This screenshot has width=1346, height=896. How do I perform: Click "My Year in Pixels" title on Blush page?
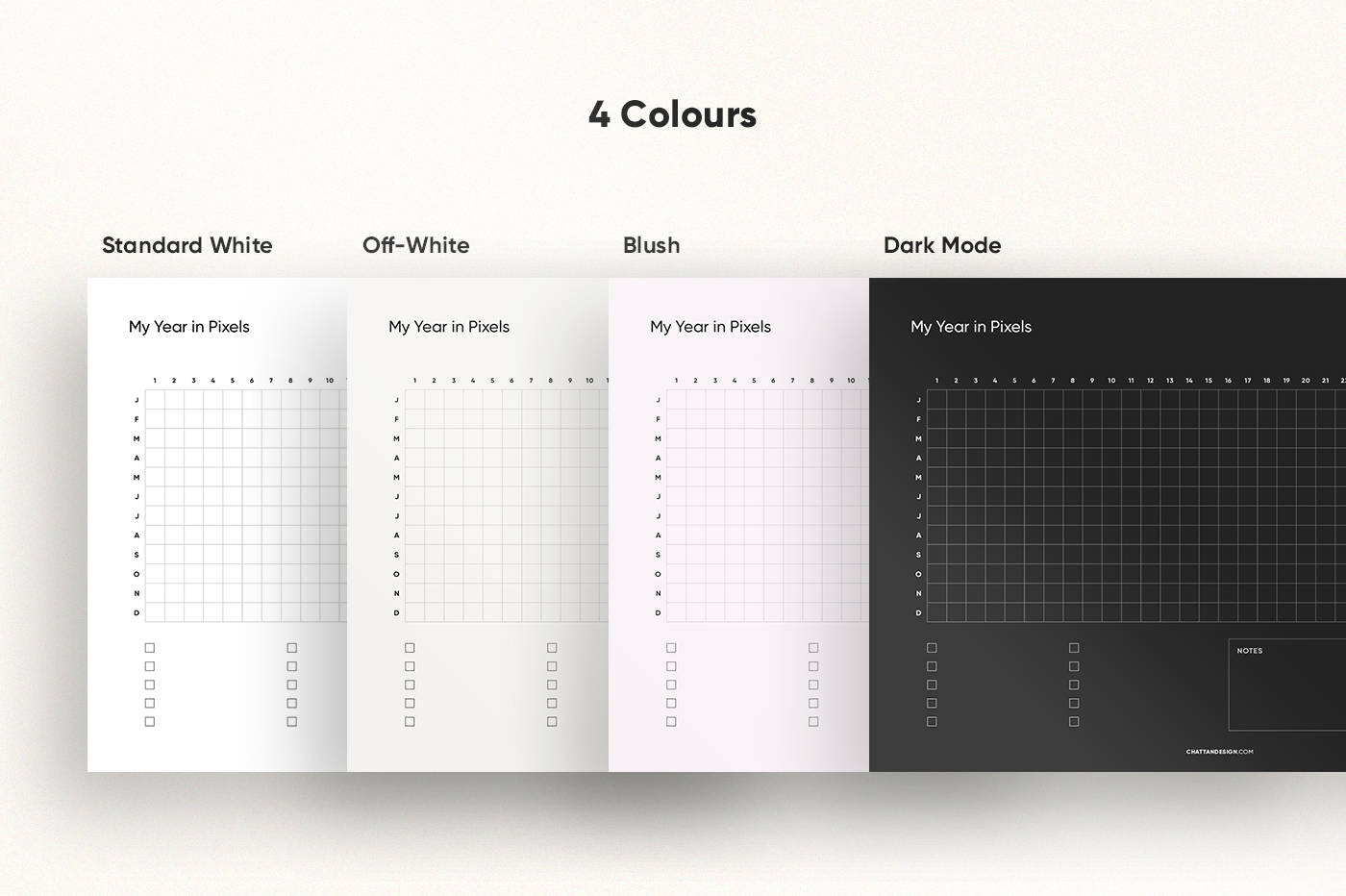(710, 327)
